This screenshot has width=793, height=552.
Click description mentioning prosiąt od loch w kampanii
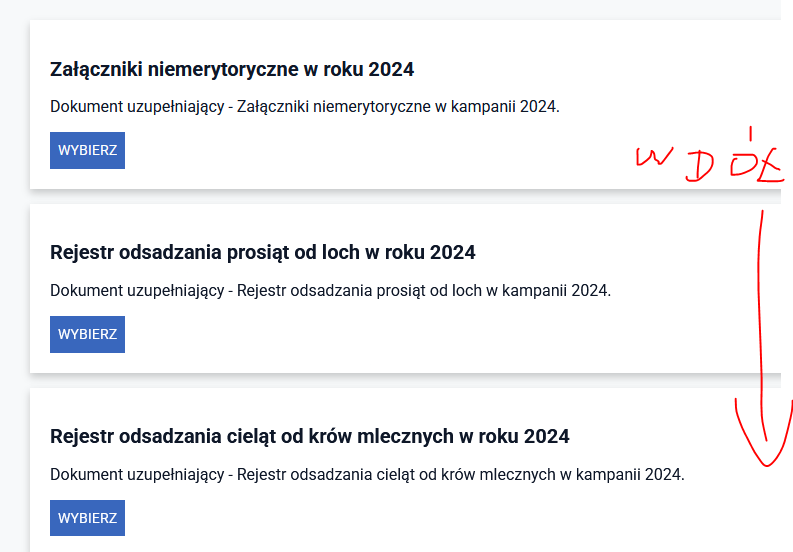point(330,291)
